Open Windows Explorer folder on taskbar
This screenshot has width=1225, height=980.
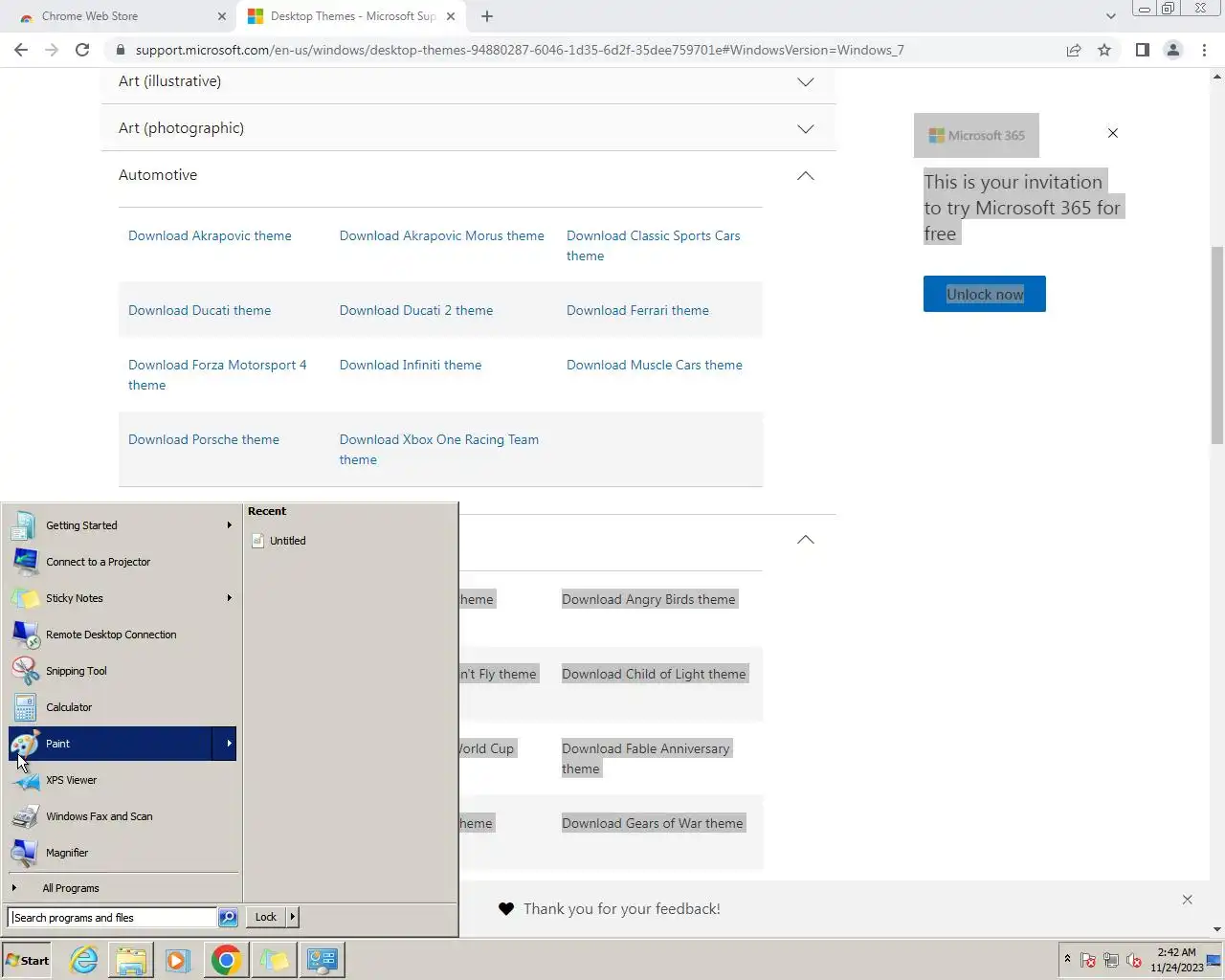tap(131, 960)
